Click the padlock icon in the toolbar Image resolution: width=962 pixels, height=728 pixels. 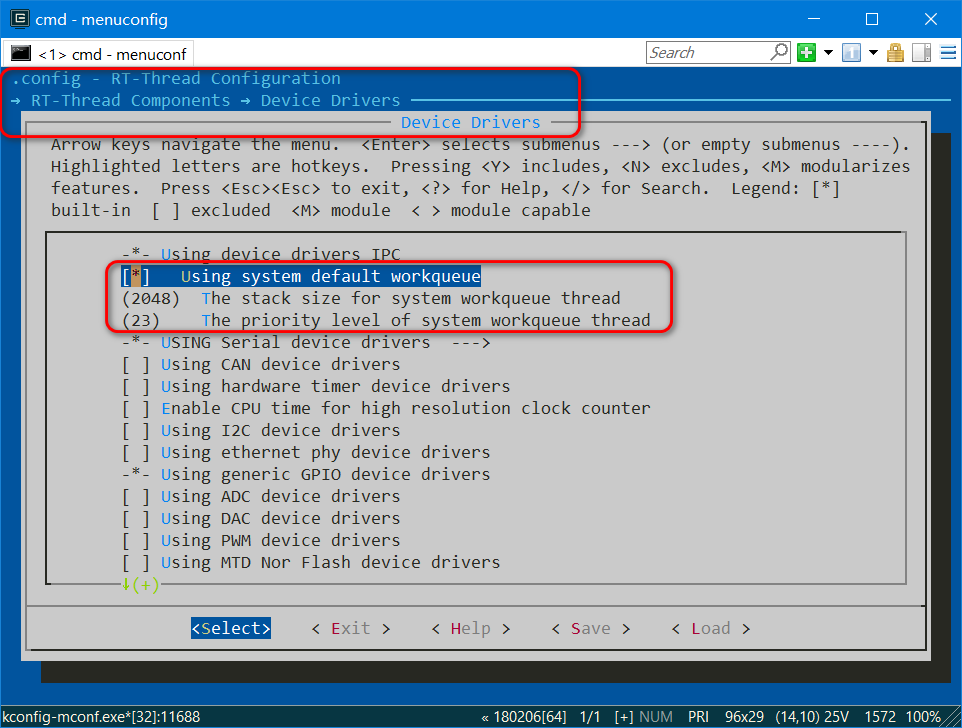pos(895,53)
